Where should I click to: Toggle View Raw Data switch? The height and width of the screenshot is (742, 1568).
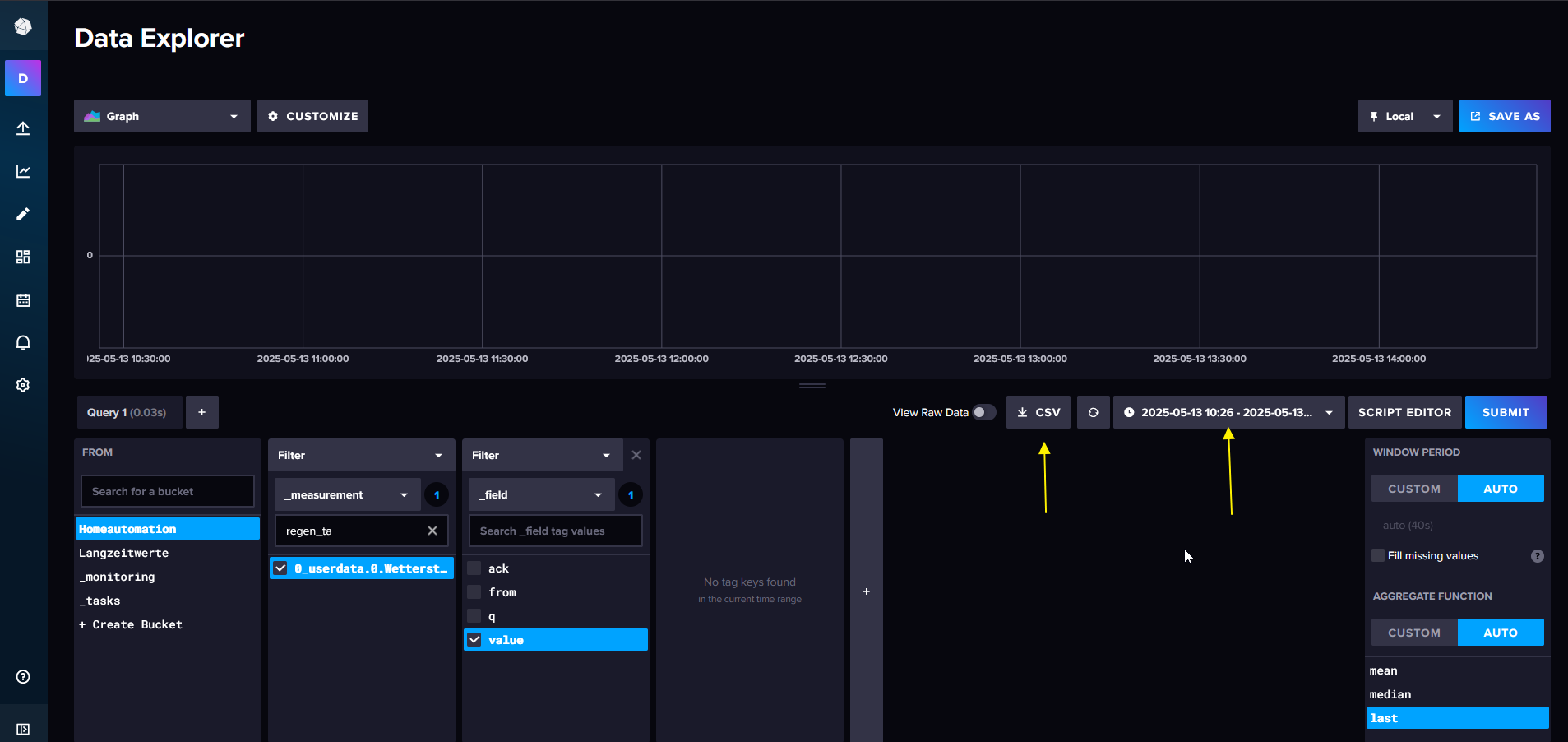(x=984, y=412)
